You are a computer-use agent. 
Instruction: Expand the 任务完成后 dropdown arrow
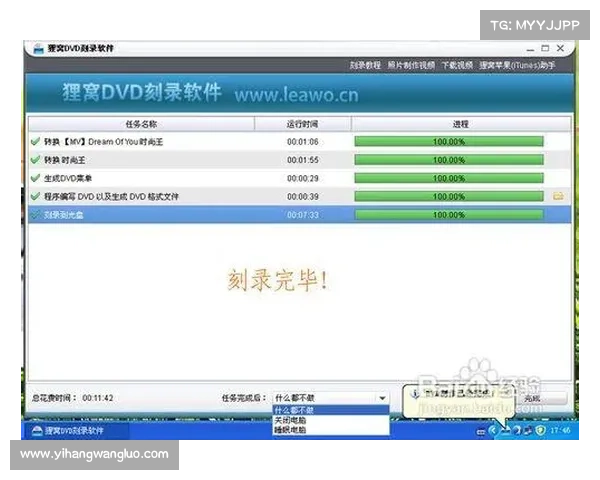(382, 398)
